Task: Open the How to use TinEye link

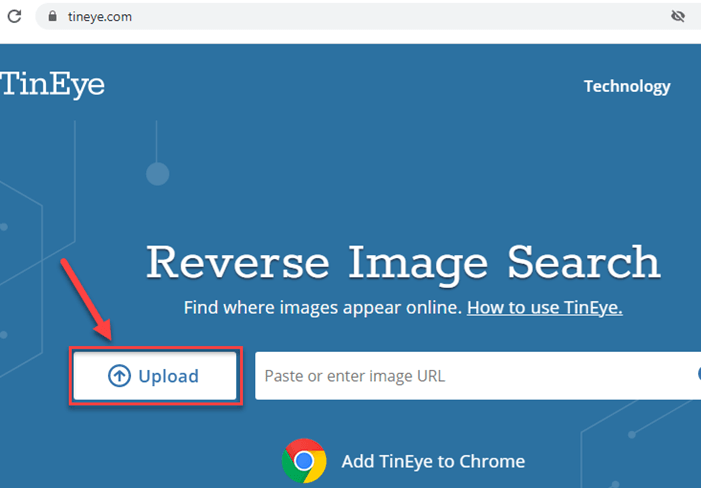Action: (545, 307)
